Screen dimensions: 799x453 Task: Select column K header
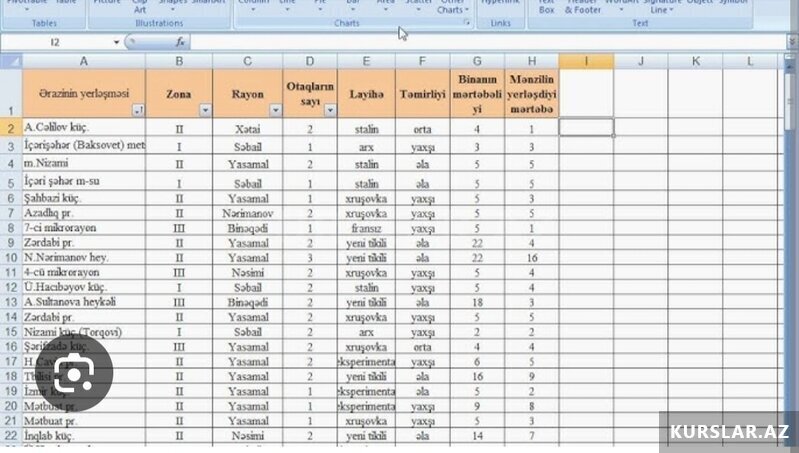[x=696, y=61]
